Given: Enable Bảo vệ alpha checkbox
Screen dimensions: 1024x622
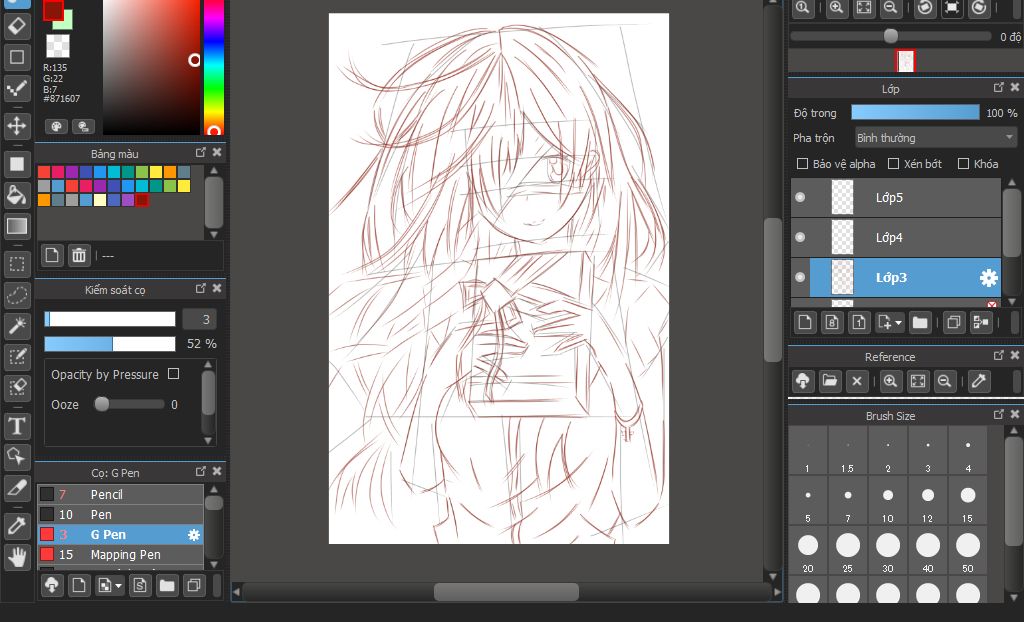Looking at the screenshot, I should (803, 163).
